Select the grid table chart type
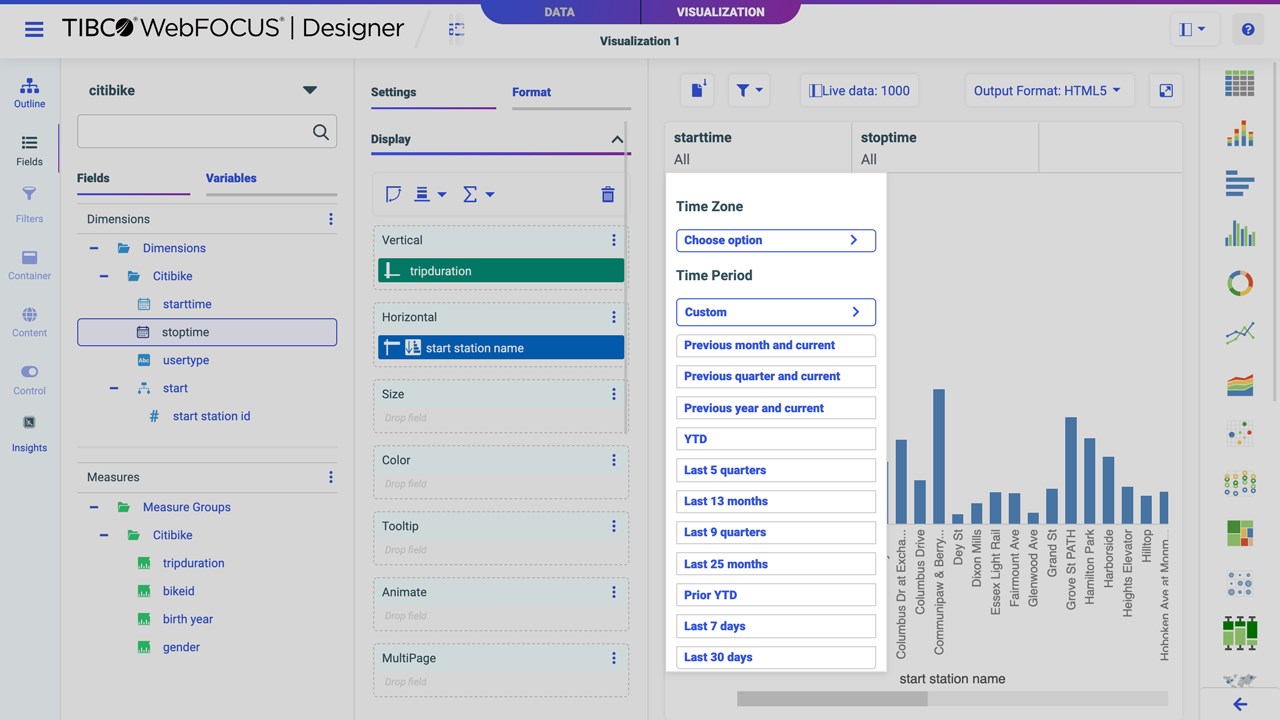Viewport: 1280px width, 720px height. [x=1239, y=84]
